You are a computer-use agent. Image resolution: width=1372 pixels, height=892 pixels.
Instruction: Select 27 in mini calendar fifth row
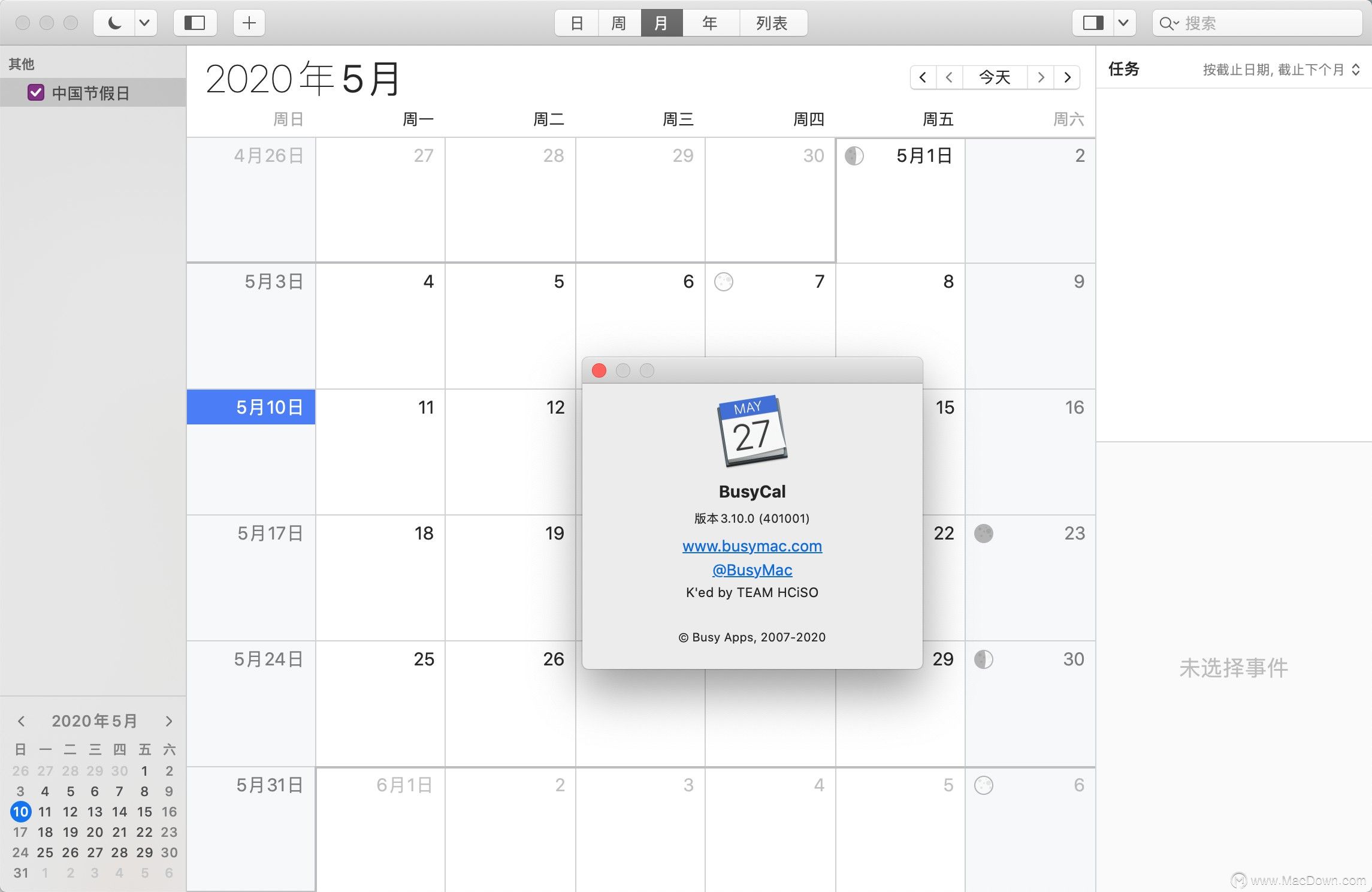95,852
